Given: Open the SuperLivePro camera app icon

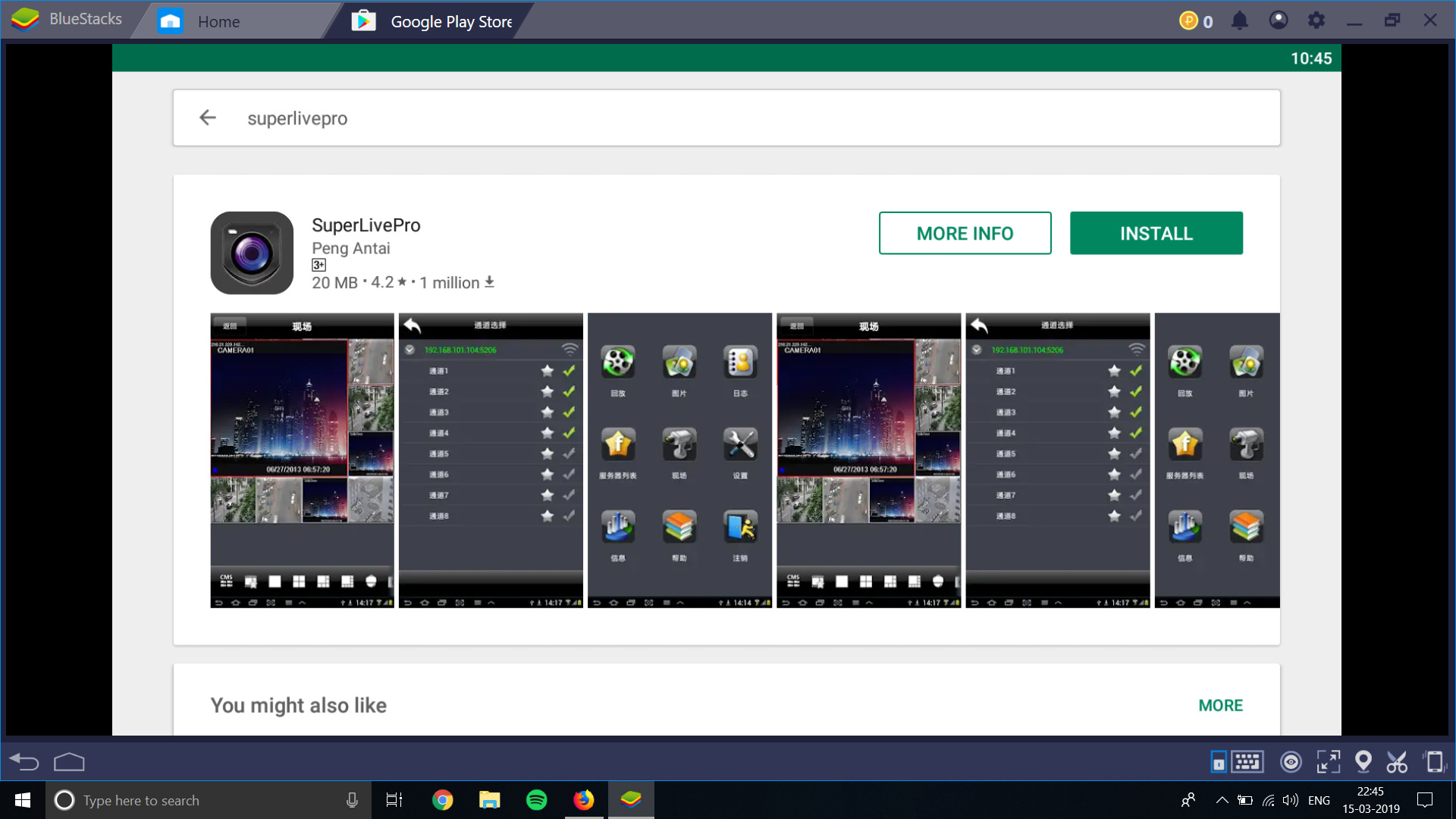Looking at the screenshot, I should pos(252,253).
